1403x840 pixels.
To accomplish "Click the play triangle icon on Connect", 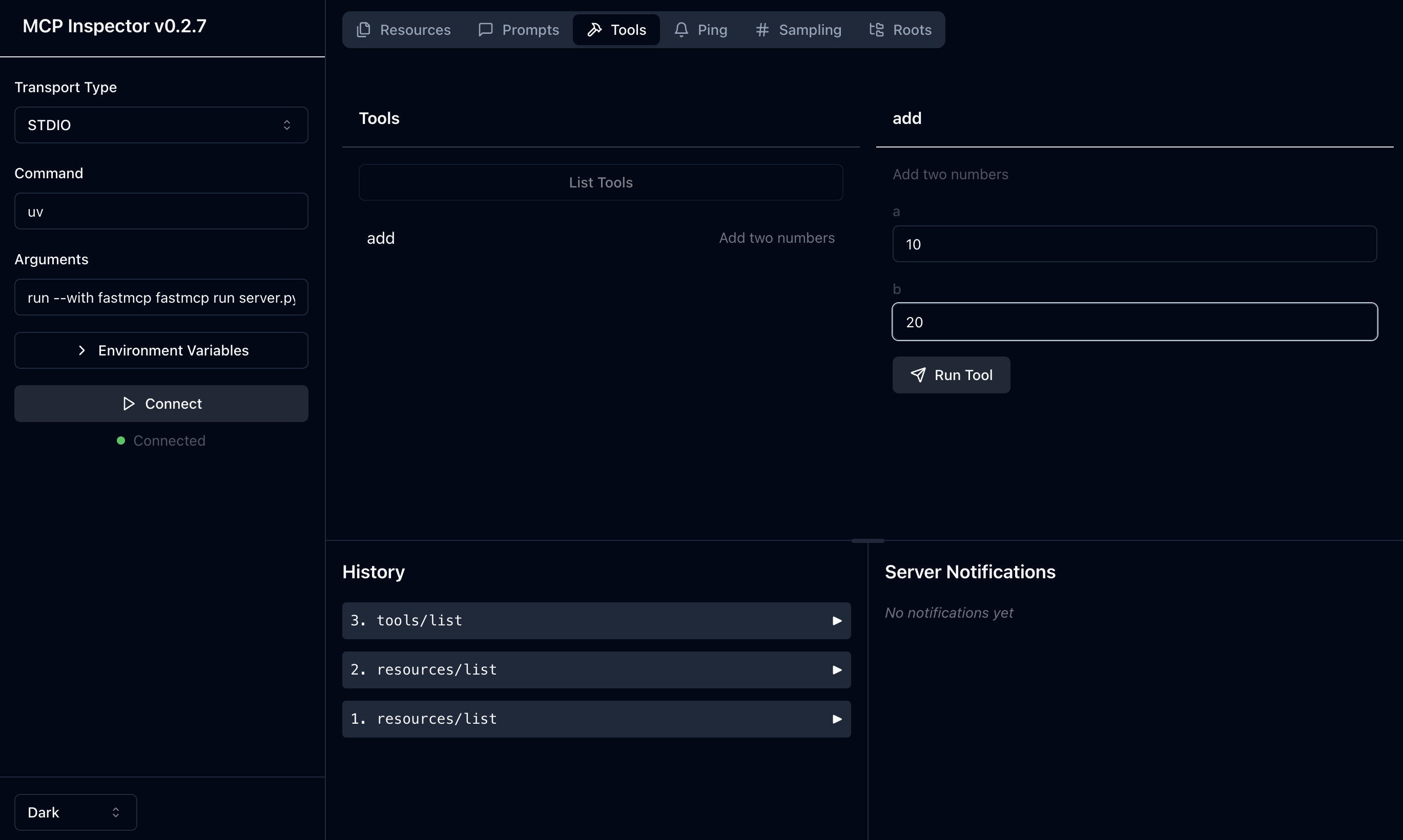I will tap(129, 404).
